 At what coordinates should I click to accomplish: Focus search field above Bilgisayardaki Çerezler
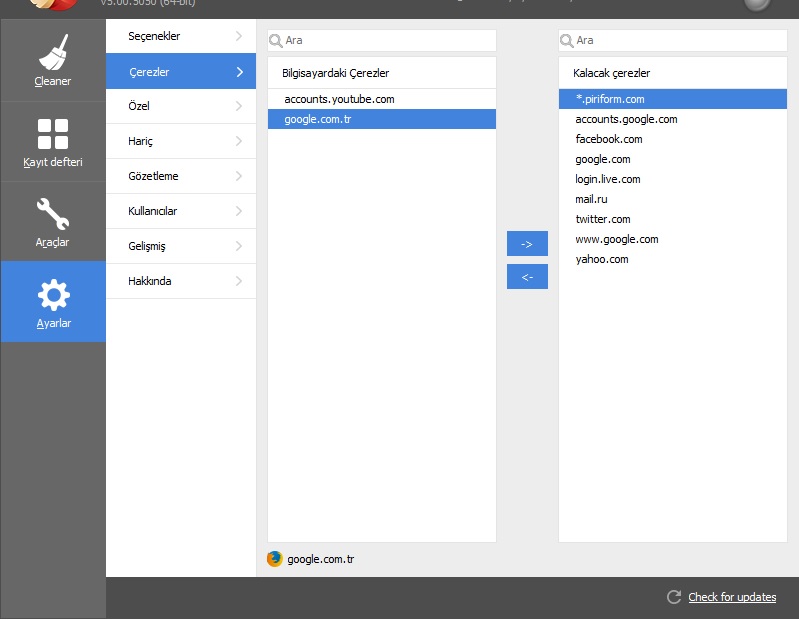point(382,40)
